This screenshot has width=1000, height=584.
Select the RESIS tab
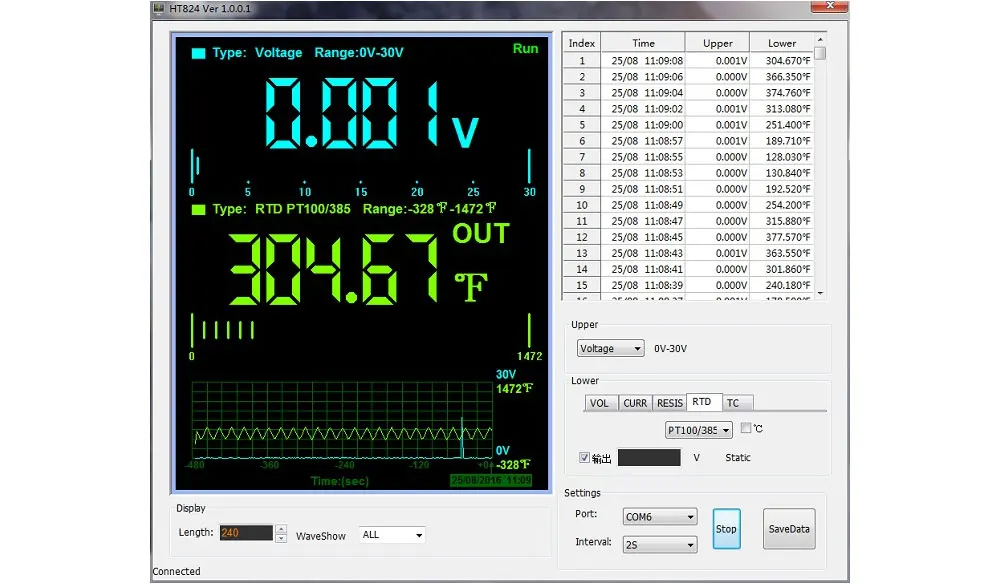670,403
